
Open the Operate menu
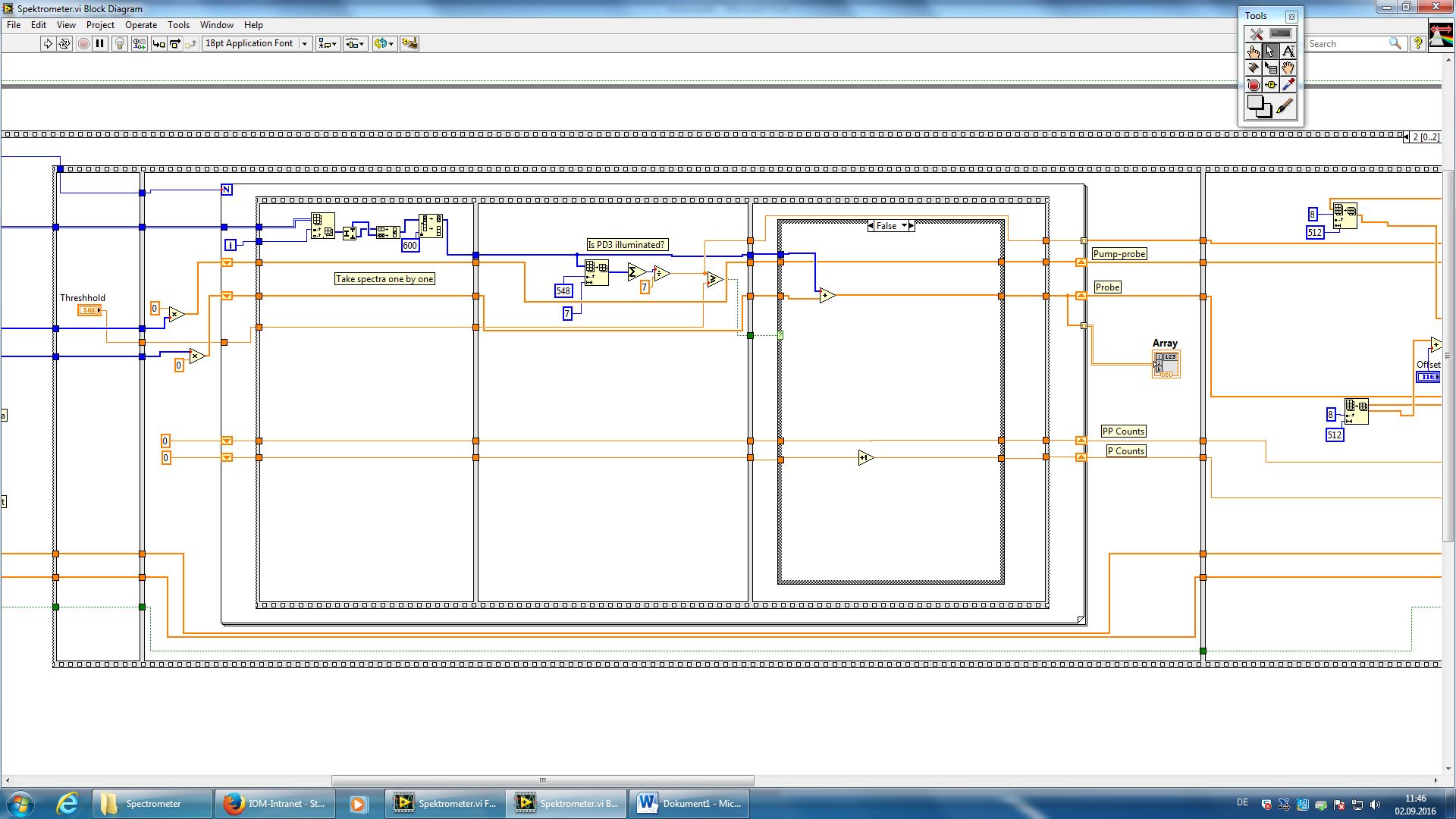click(x=141, y=25)
